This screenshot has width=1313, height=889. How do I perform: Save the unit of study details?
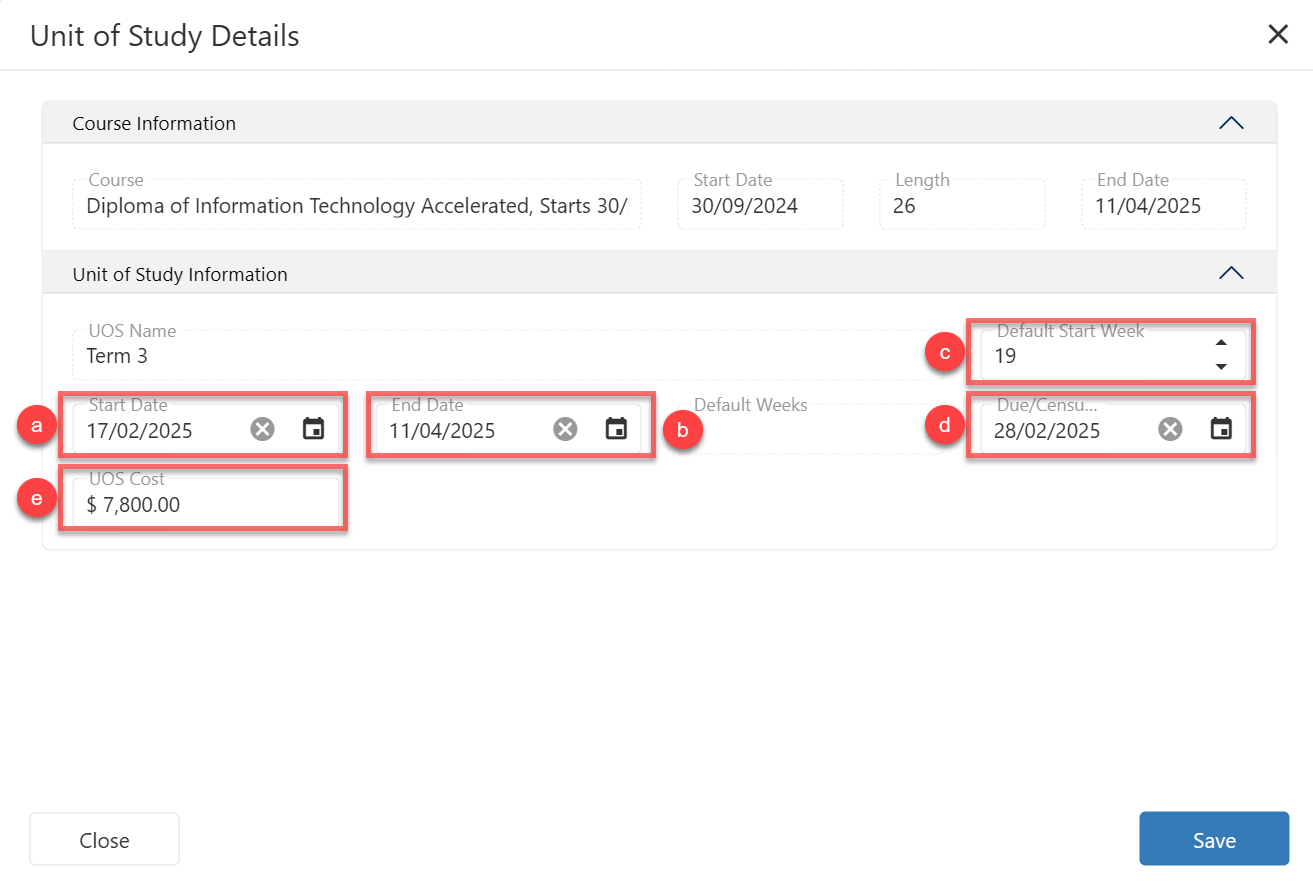(x=1214, y=838)
